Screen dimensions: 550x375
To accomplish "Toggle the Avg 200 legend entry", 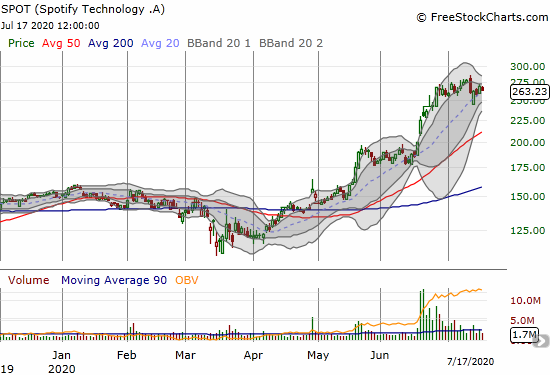I will pos(110,43).
